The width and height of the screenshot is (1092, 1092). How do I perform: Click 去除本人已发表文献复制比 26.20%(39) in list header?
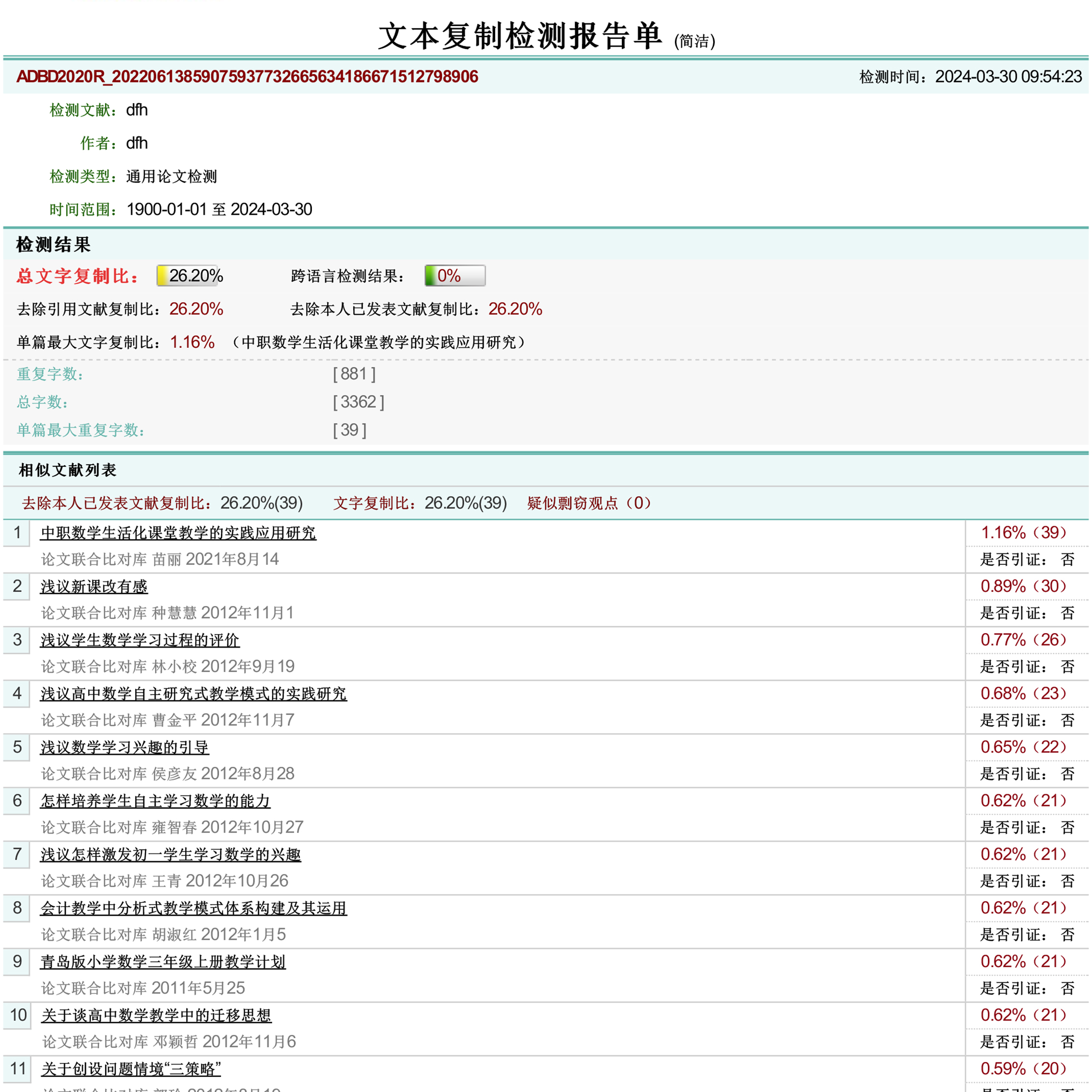click(x=162, y=503)
